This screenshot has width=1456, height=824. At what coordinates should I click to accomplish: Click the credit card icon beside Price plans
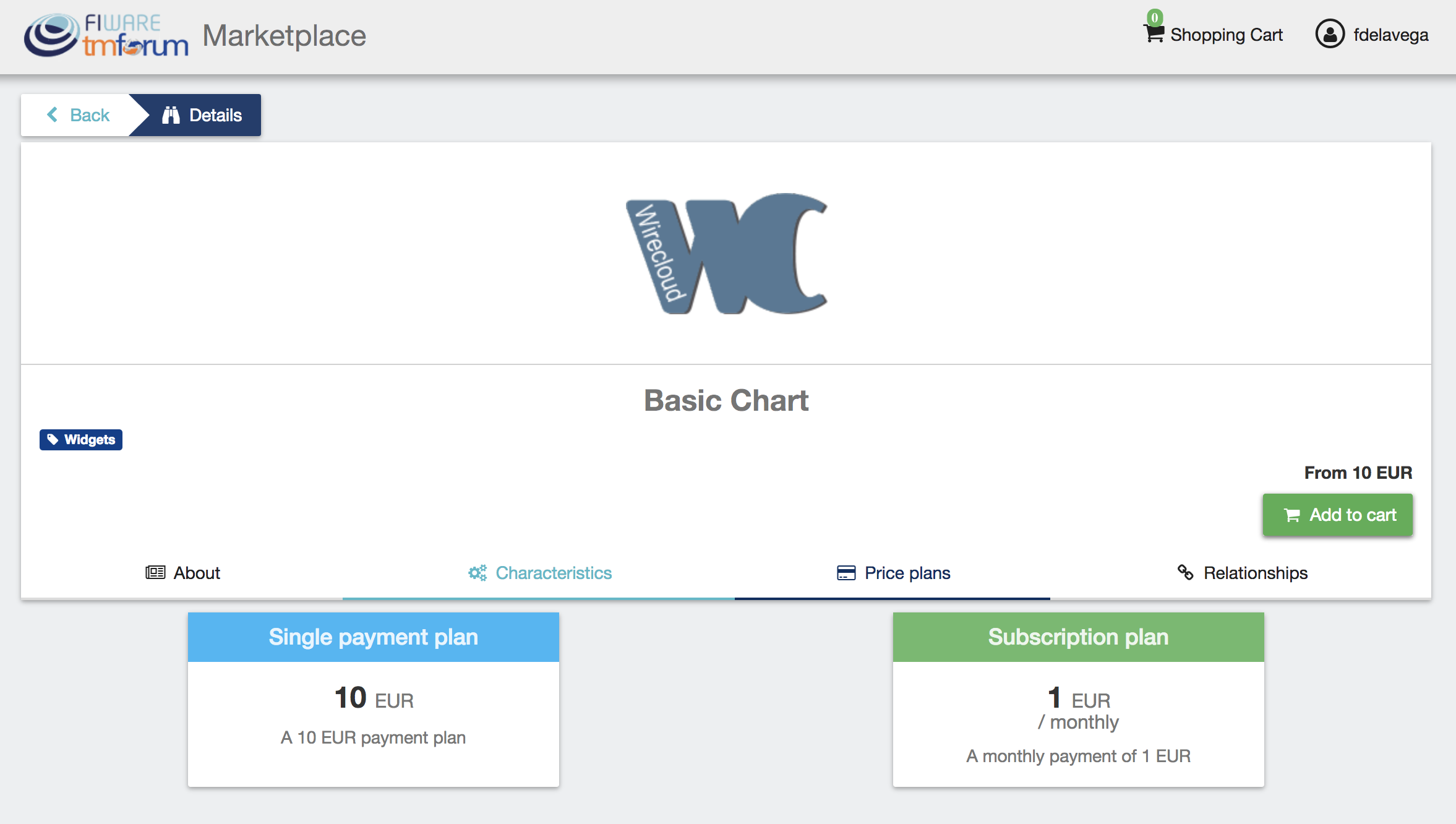(846, 573)
